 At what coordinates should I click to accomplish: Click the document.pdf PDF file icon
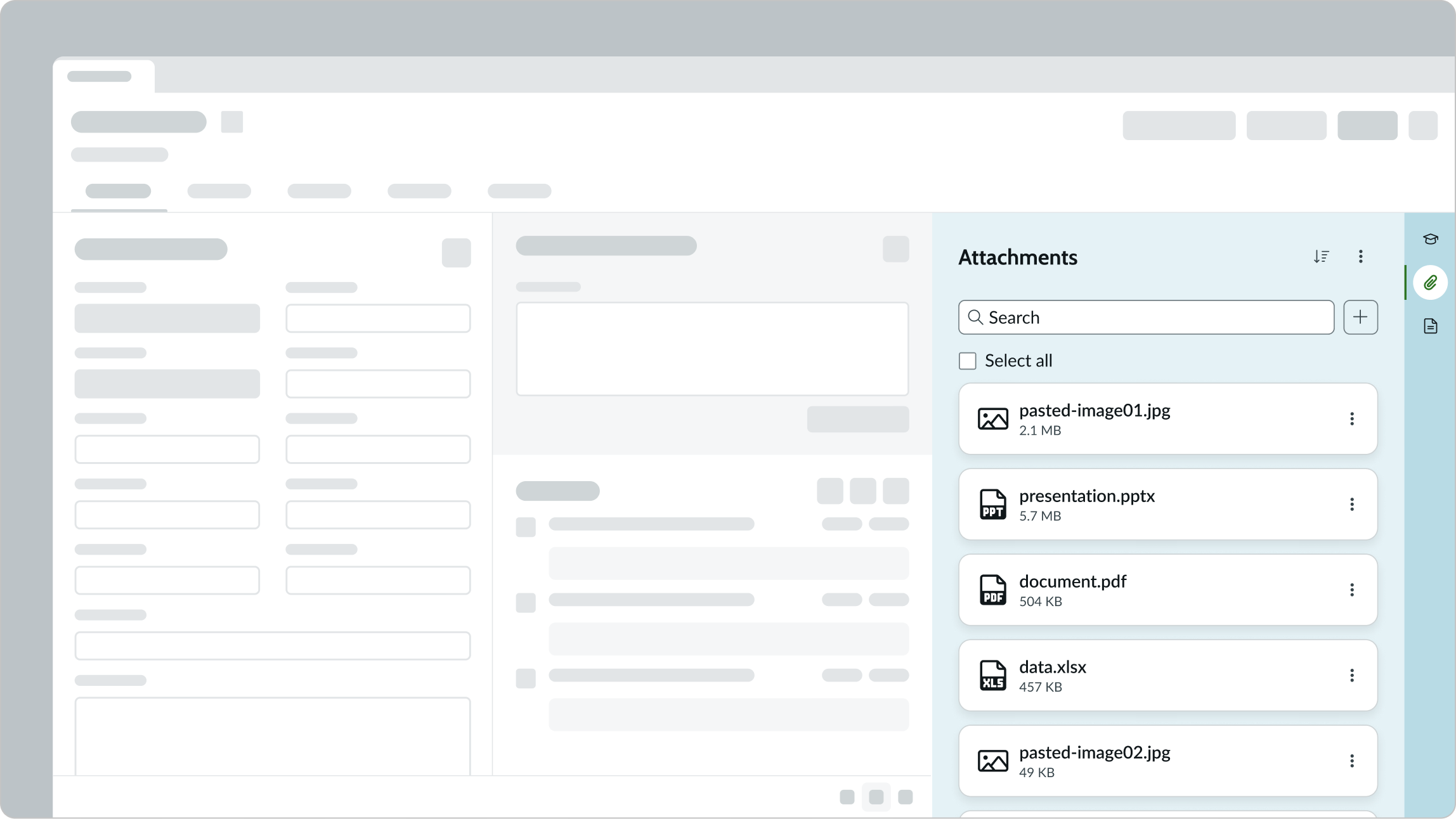(x=992, y=590)
